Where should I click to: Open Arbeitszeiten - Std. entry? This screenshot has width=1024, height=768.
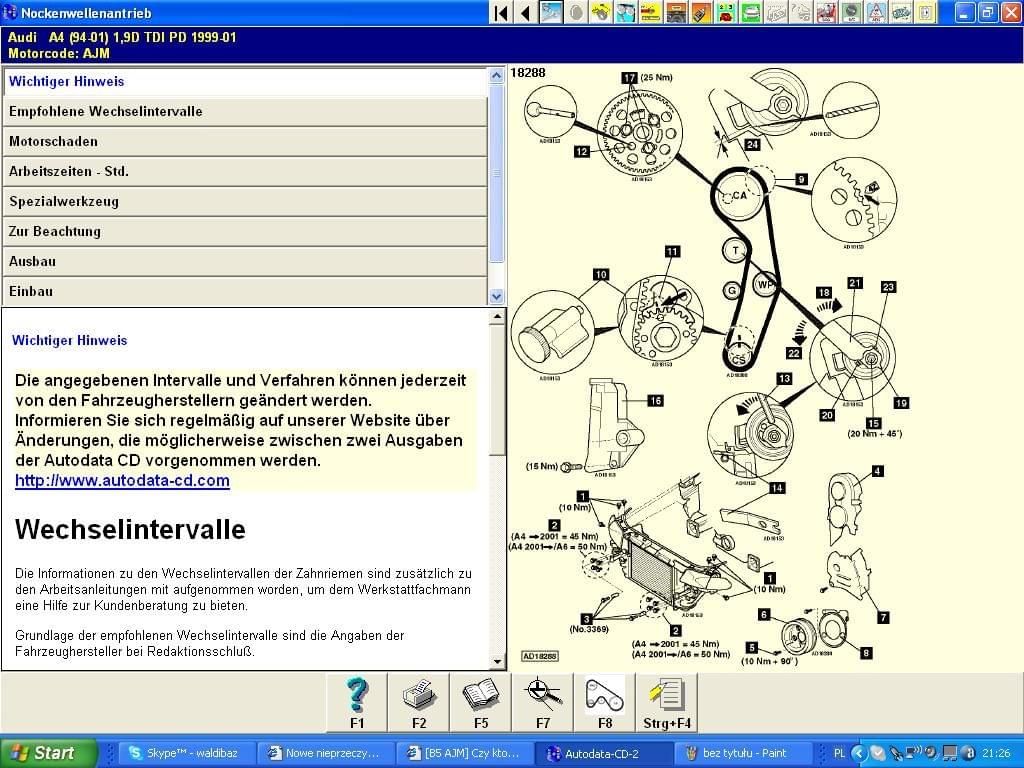click(x=245, y=172)
